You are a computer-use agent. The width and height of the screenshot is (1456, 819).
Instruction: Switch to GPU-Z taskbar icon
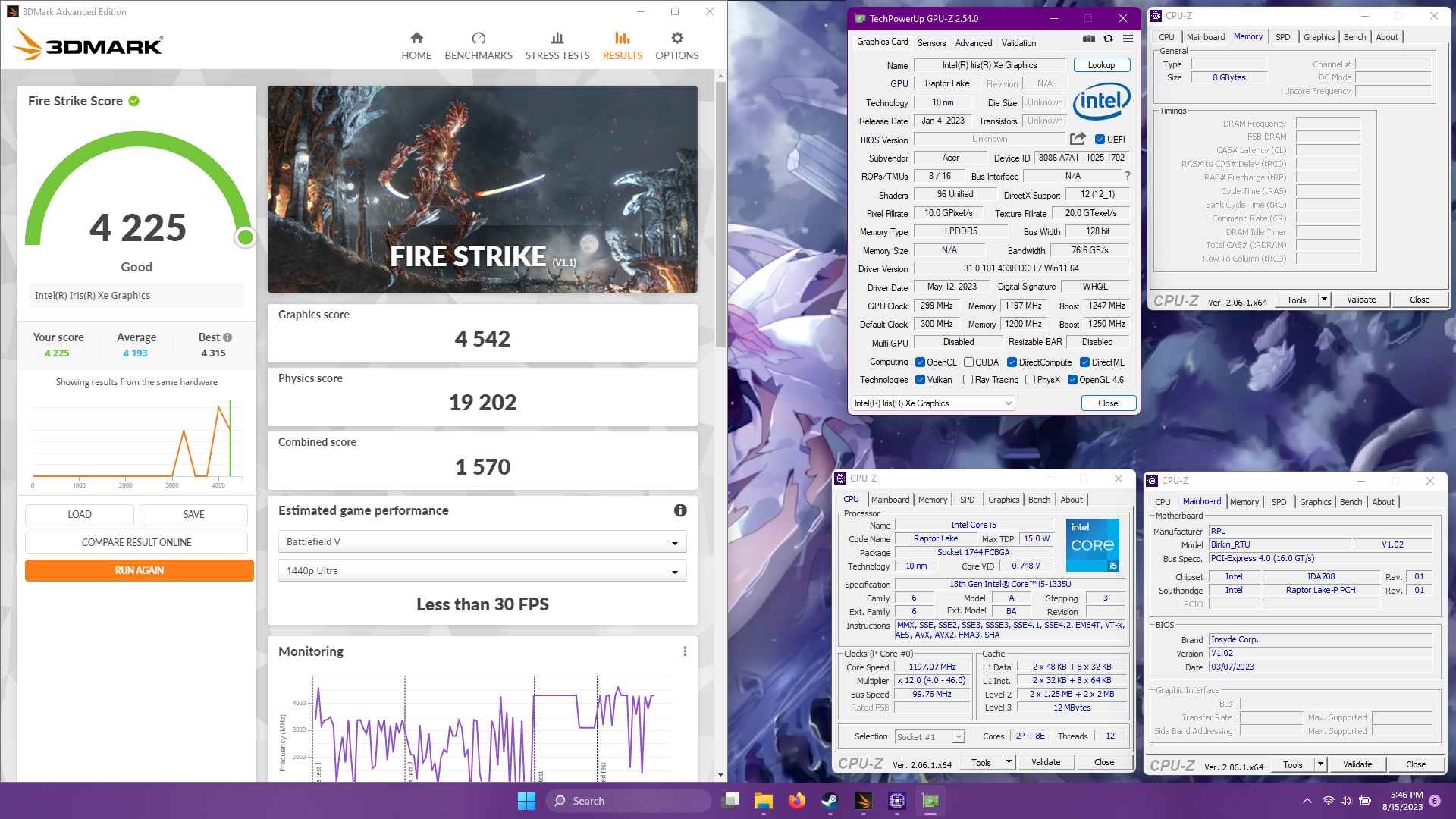pyautogui.click(x=930, y=801)
